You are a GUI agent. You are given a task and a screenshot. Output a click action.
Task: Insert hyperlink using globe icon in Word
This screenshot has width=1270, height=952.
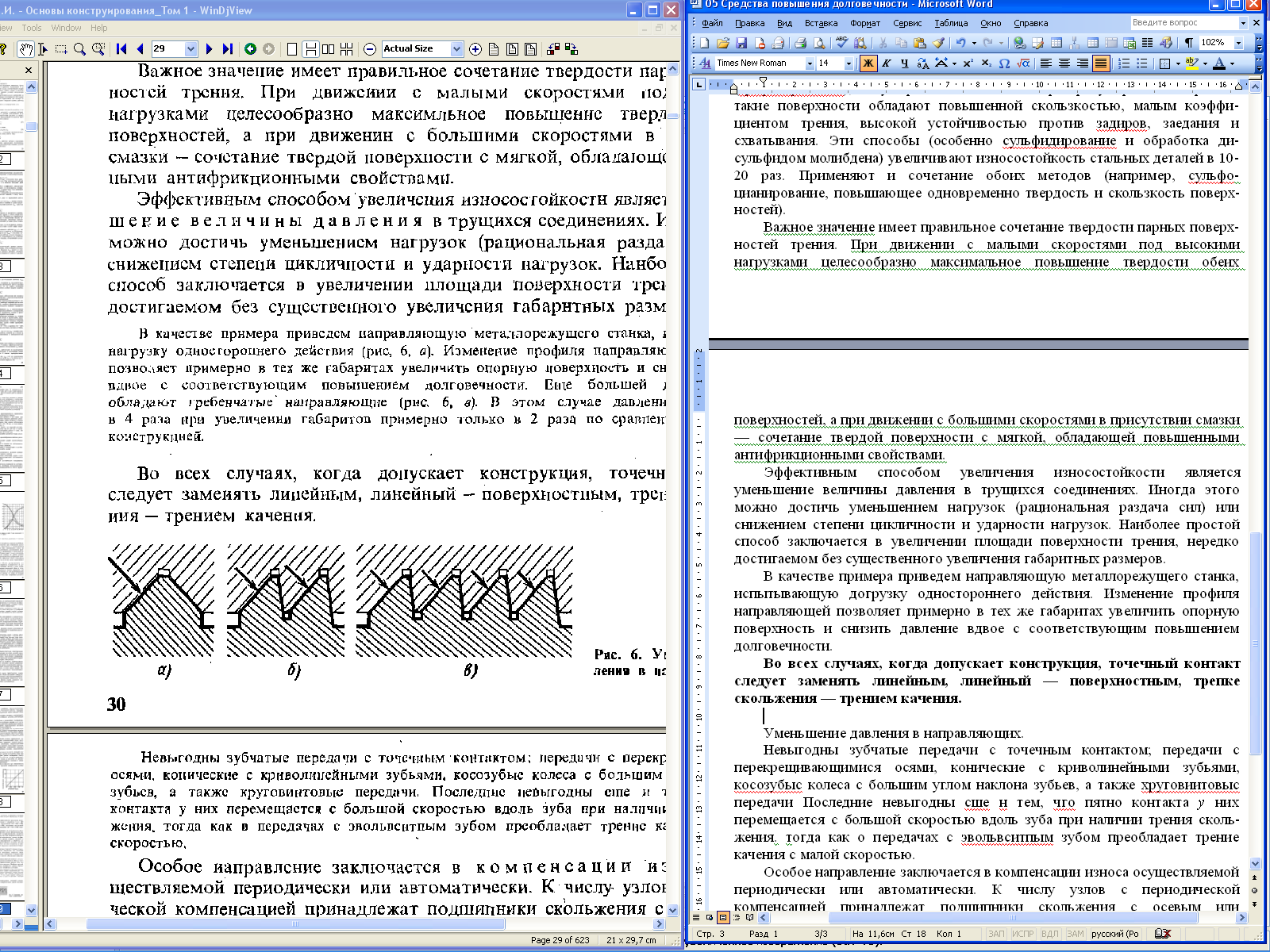[1019, 43]
